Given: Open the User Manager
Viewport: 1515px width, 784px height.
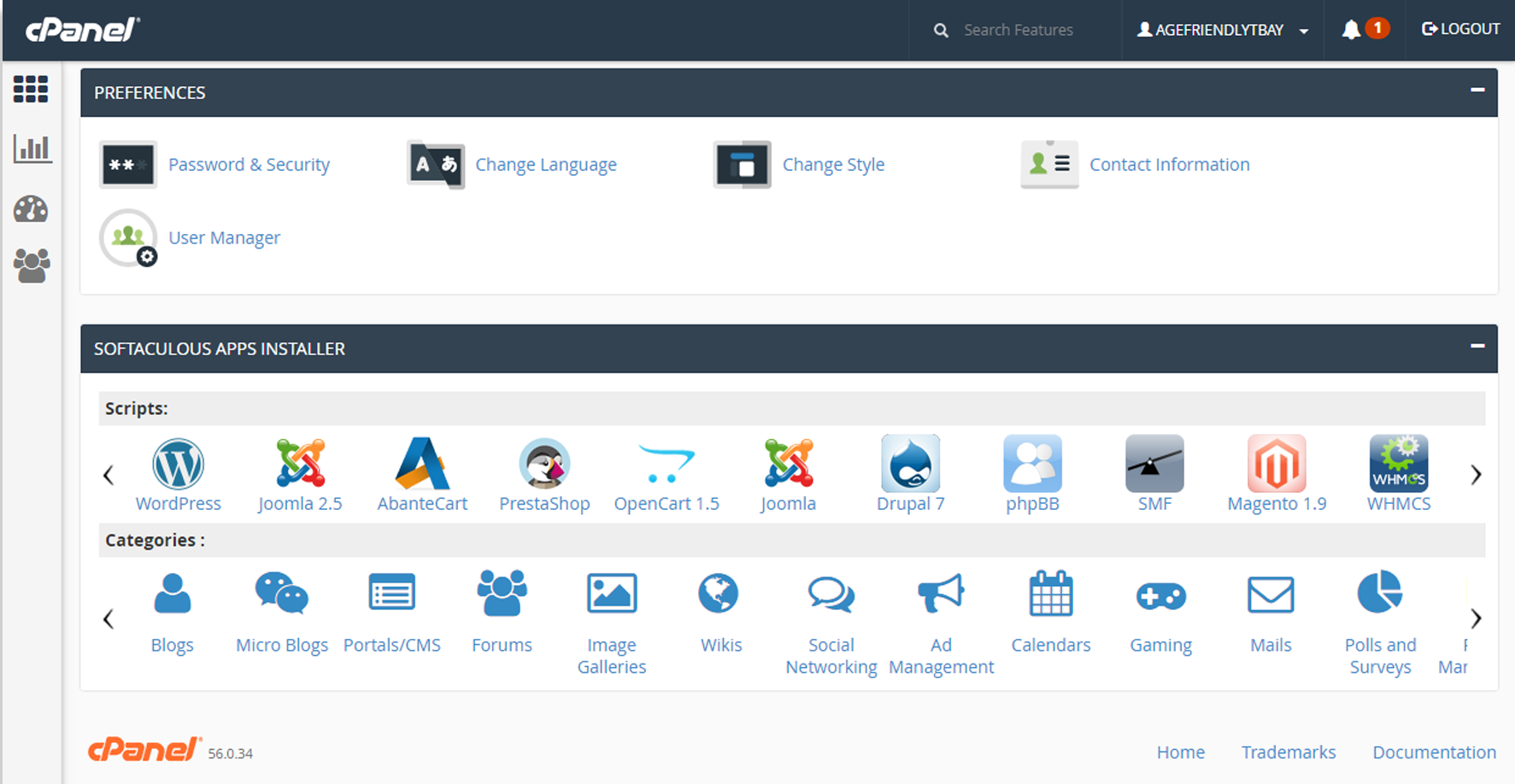Looking at the screenshot, I should (x=224, y=237).
